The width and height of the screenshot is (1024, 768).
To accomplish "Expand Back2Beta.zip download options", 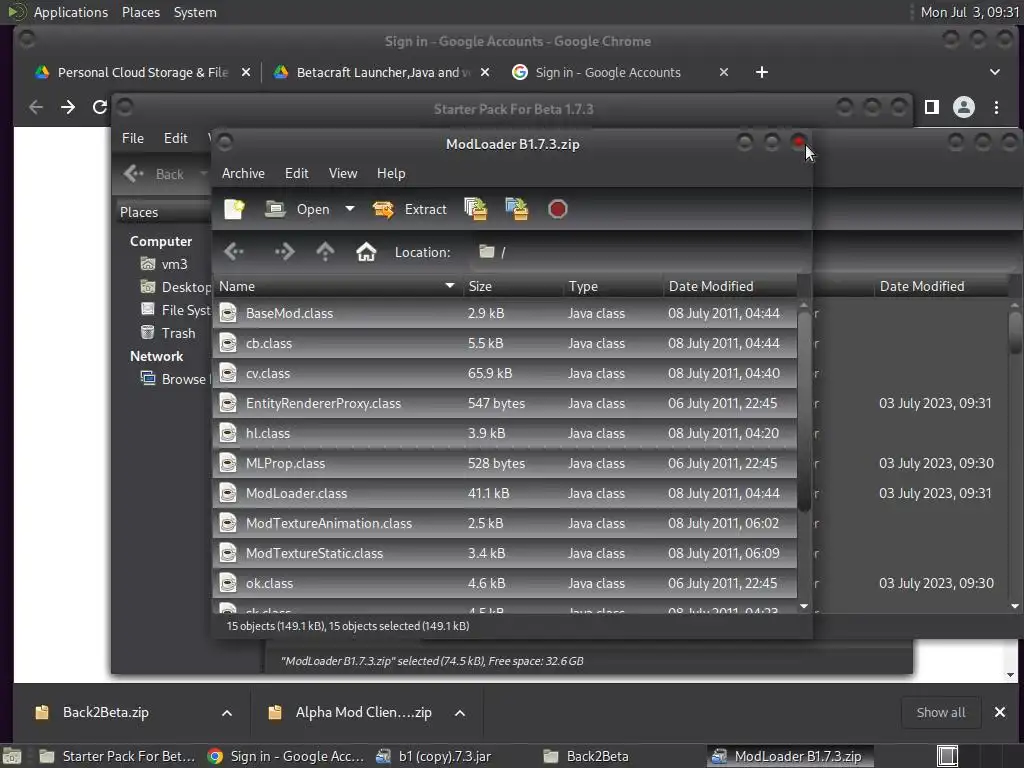I will click(227, 713).
